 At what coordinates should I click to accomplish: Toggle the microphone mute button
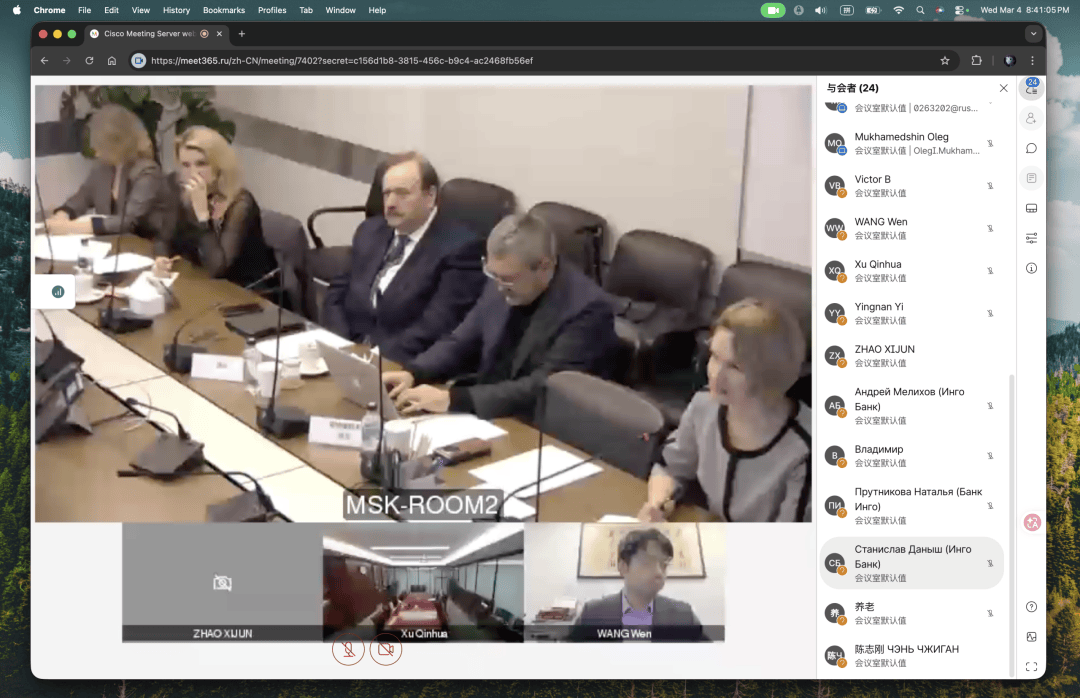(348, 649)
